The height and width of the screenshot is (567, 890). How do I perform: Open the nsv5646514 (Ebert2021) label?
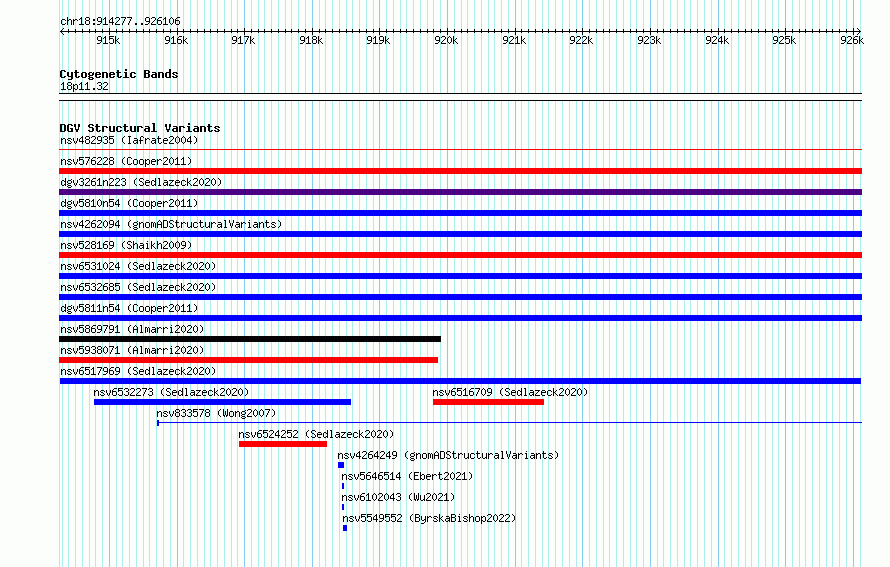[407, 476]
